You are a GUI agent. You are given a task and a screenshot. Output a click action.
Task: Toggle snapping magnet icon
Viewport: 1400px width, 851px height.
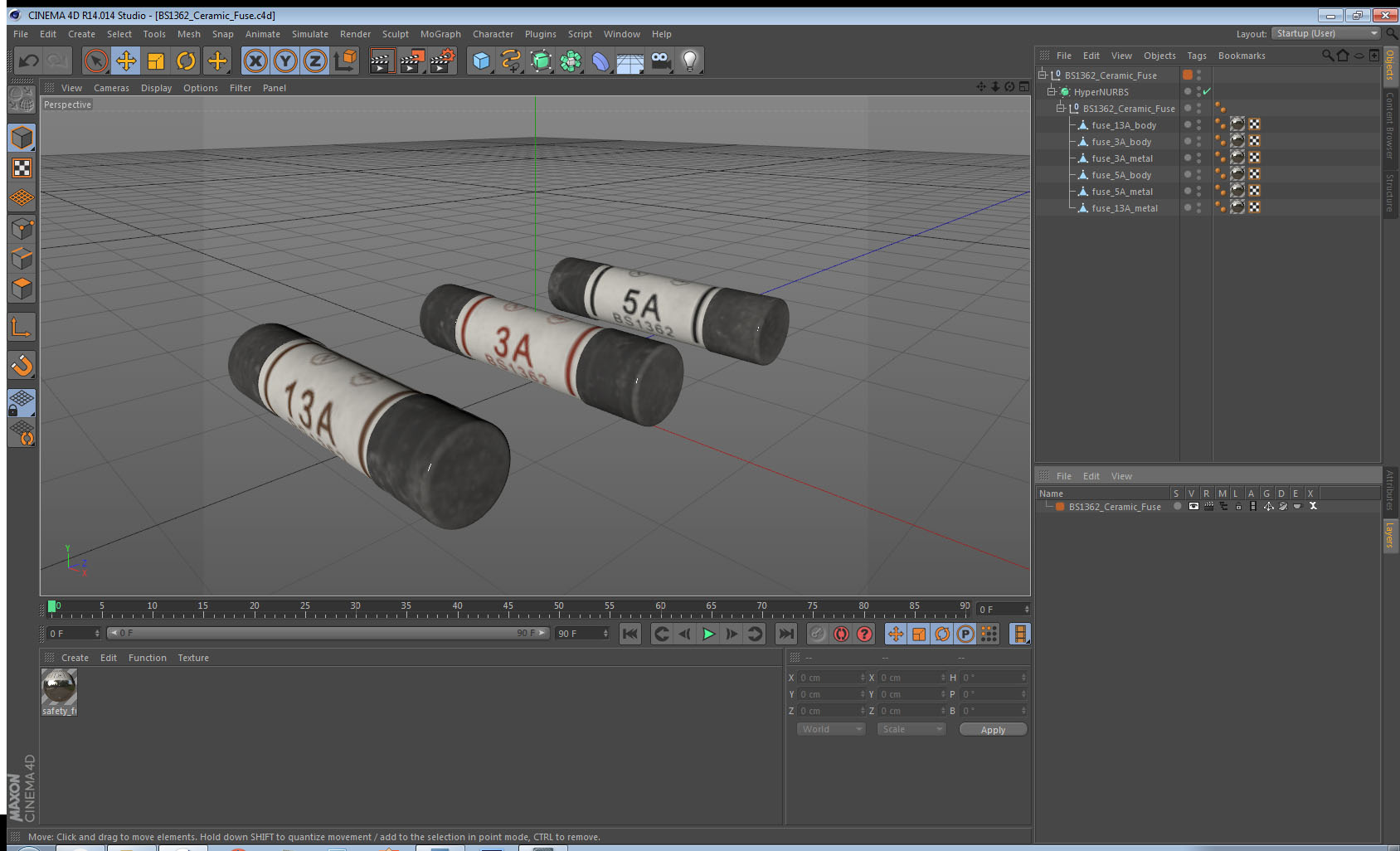22,365
